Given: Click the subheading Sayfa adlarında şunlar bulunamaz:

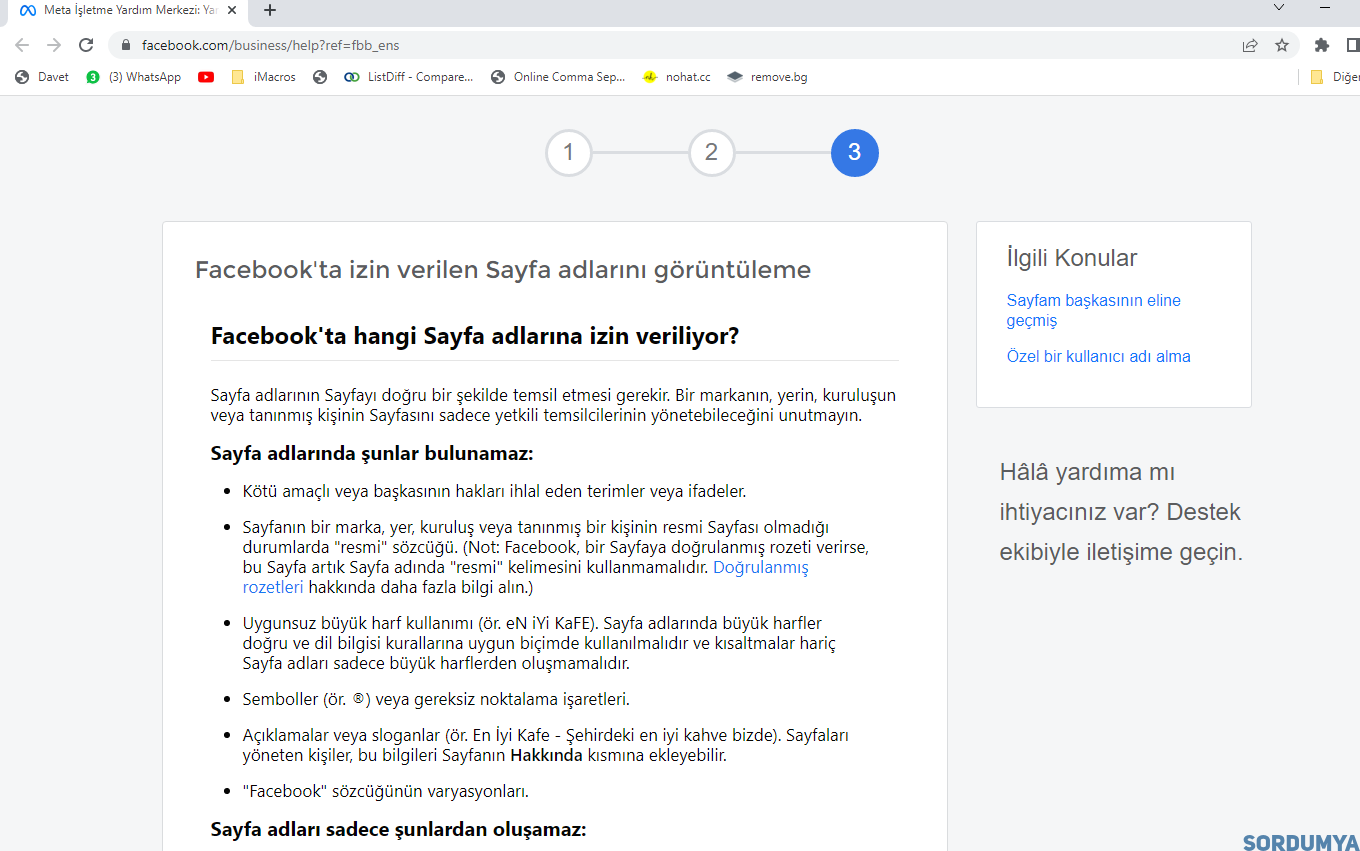Looking at the screenshot, I should pyautogui.click(x=372, y=453).
